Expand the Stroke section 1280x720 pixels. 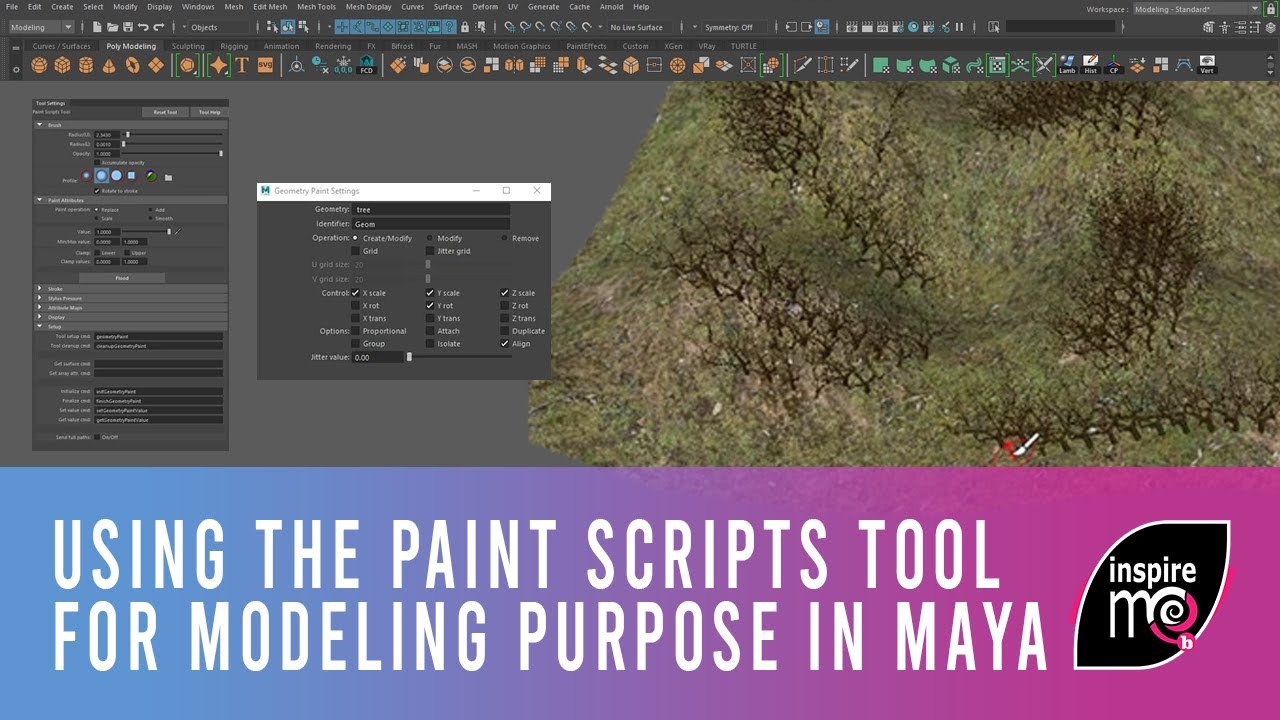click(x=40, y=289)
